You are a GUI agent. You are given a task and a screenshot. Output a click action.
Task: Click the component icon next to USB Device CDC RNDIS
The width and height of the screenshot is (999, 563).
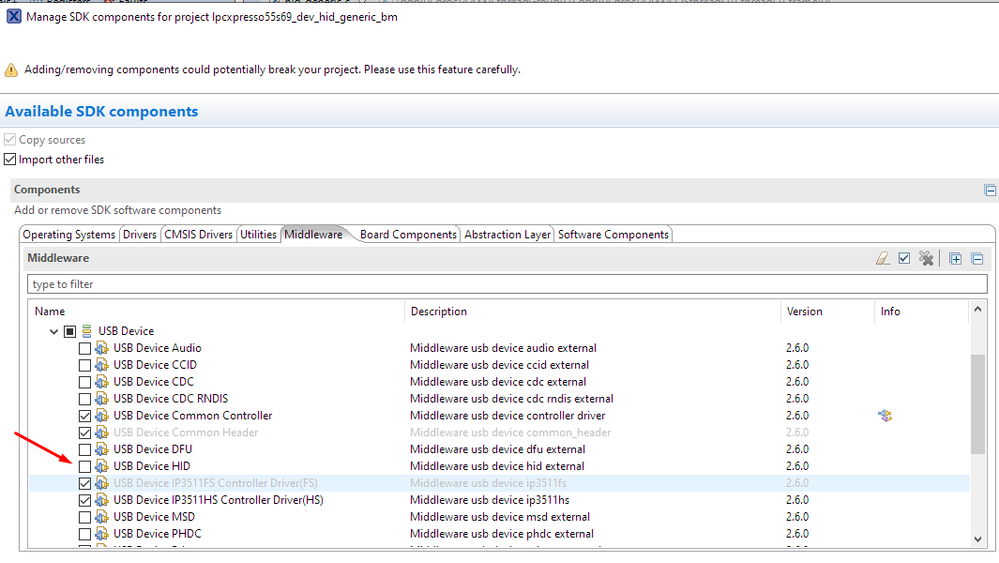102,399
